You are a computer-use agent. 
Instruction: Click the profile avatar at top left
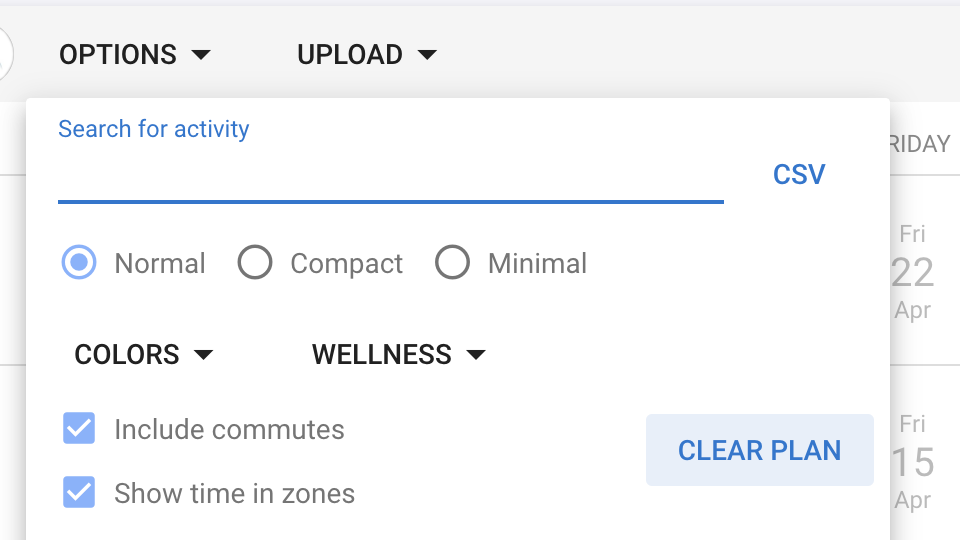click(x=5, y=54)
